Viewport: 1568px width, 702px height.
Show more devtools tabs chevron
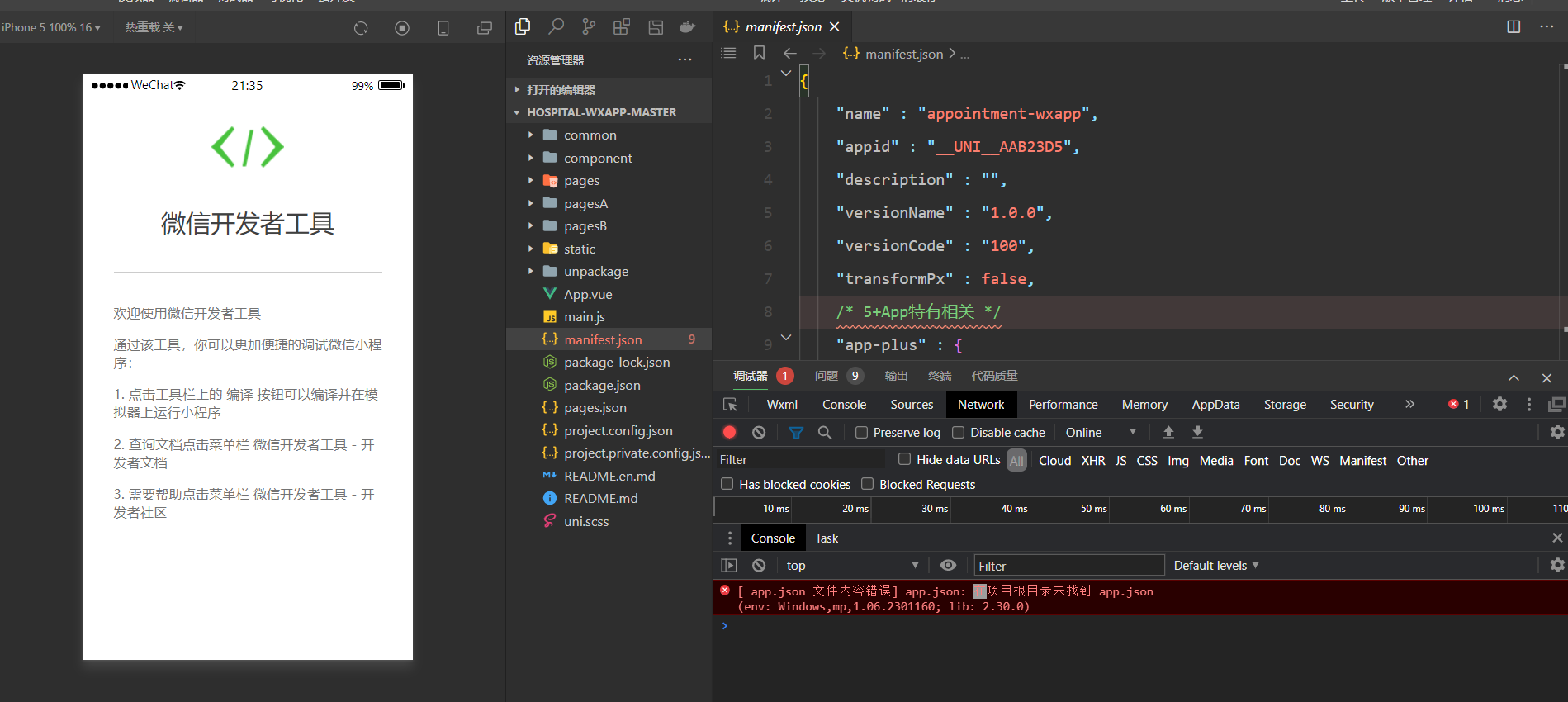1409,404
